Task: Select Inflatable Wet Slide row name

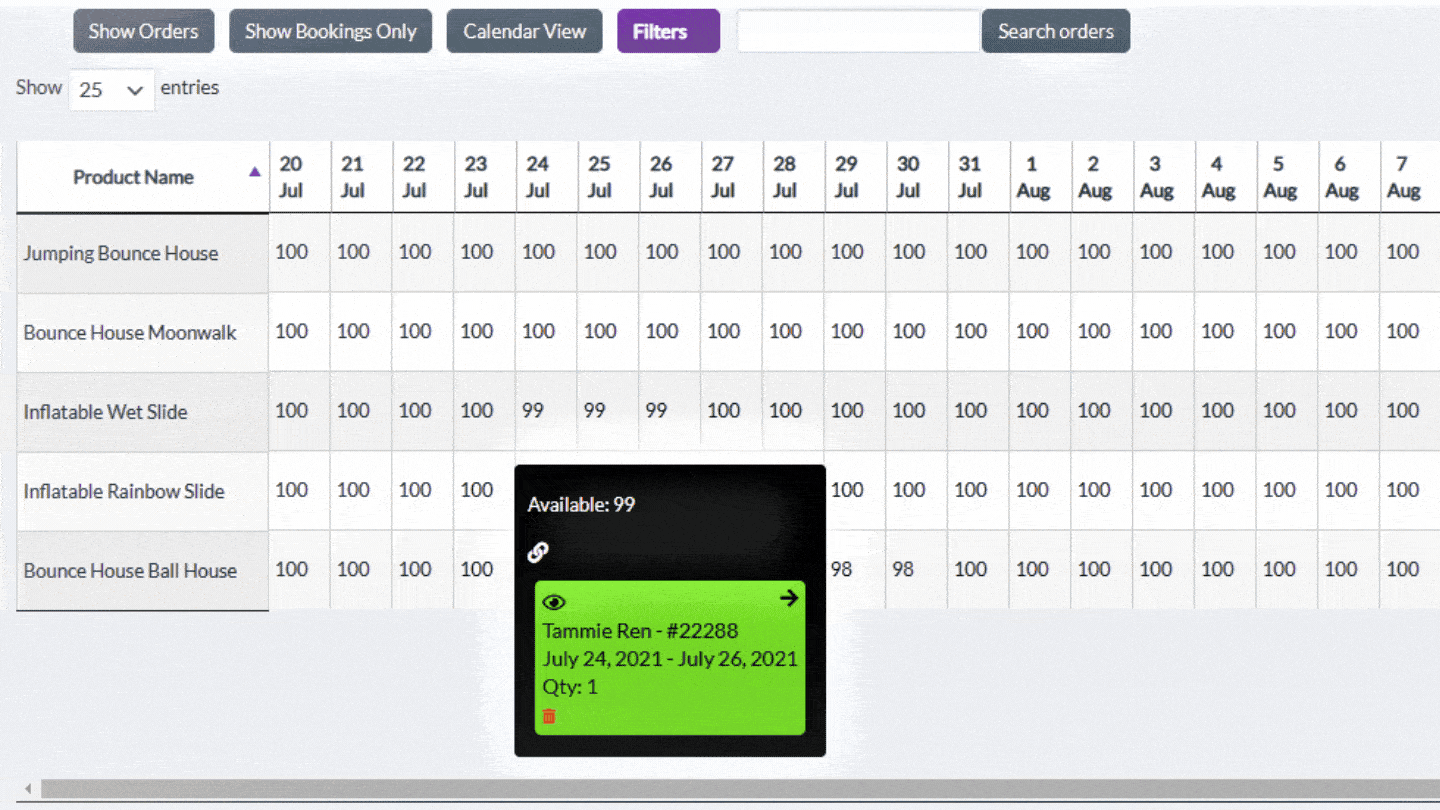Action: point(106,412)
